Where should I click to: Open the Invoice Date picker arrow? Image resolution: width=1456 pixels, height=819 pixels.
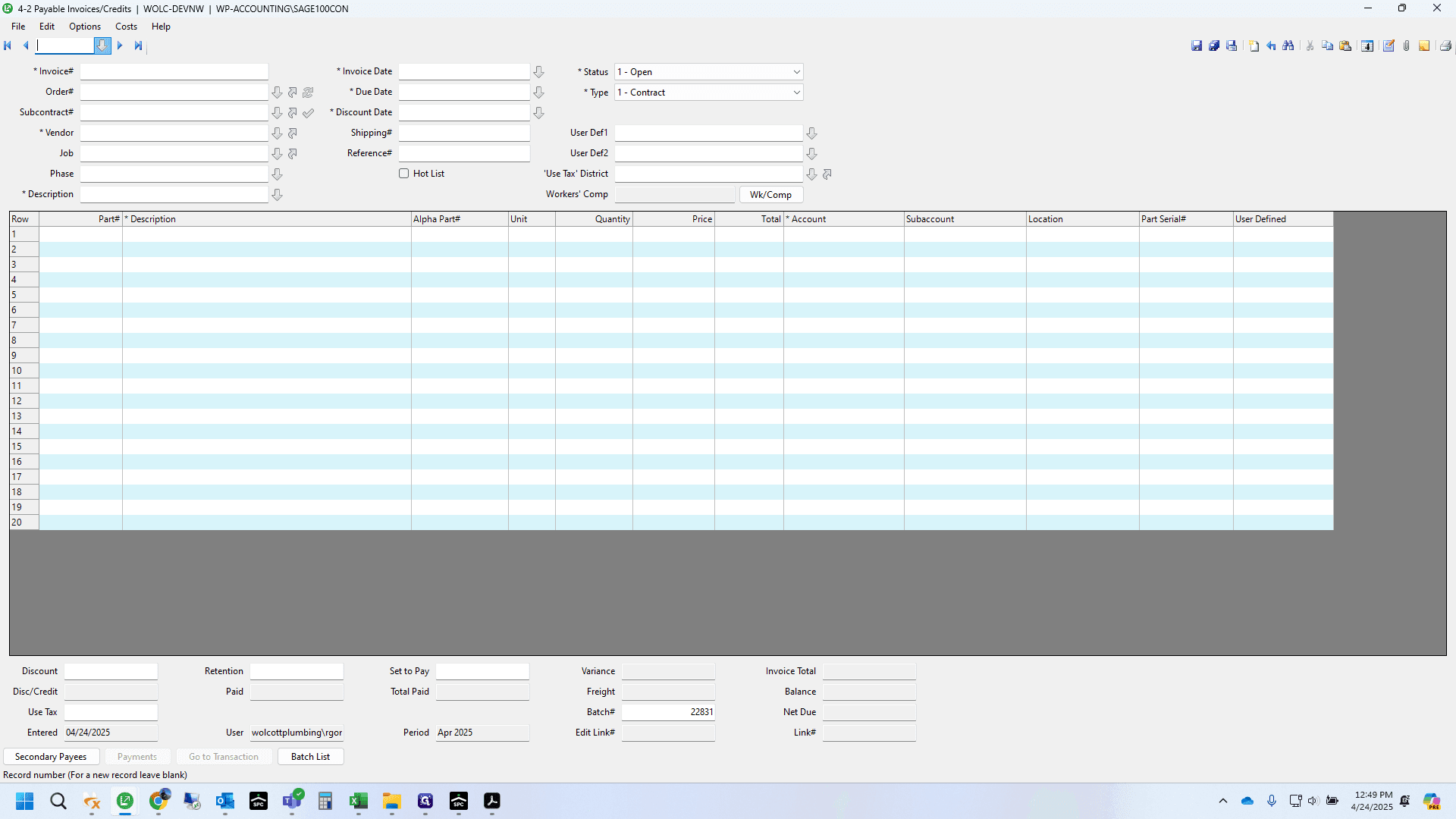click(x=538, y=72)
